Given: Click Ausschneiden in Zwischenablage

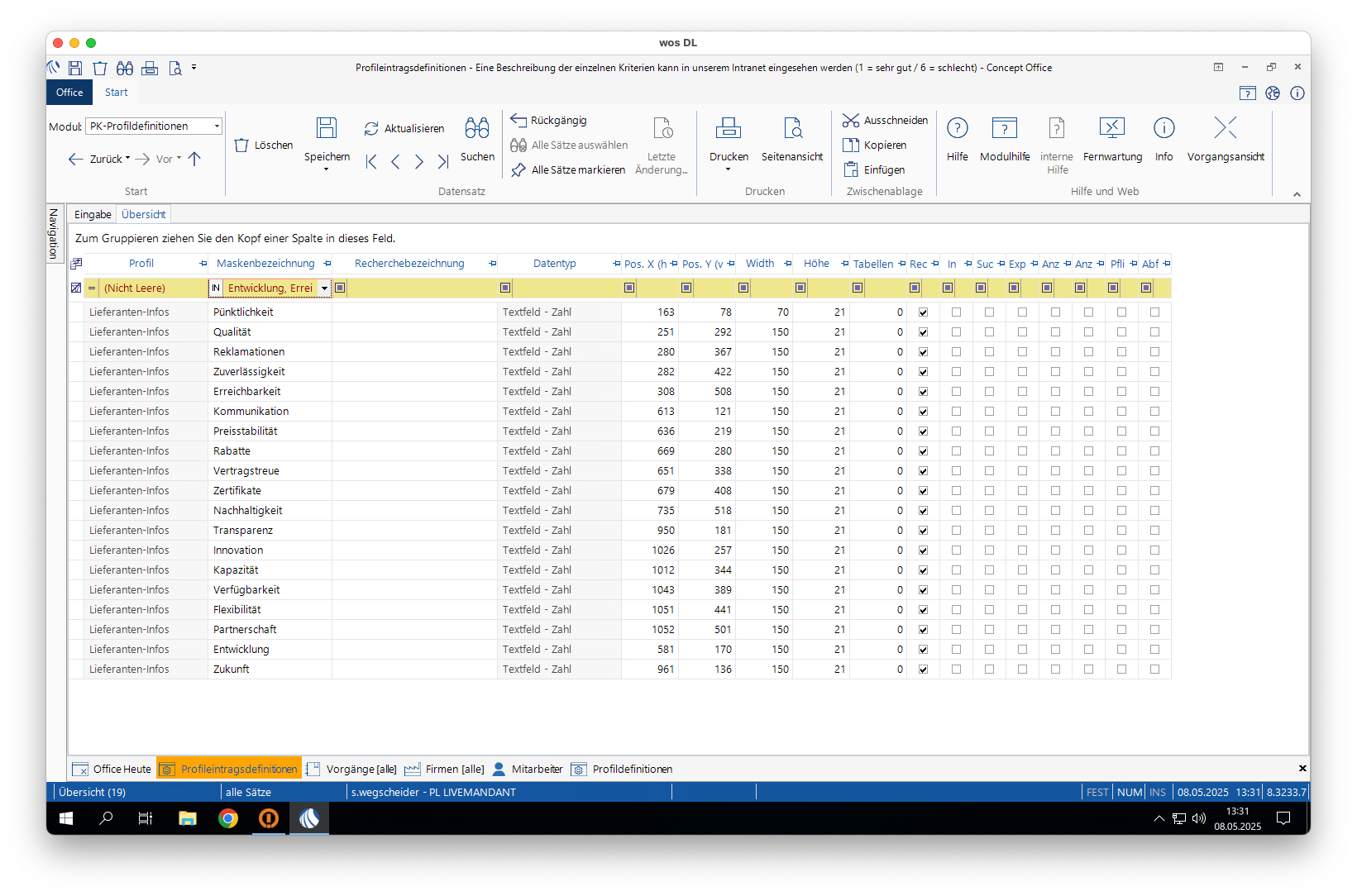Looking at the screenshot, I should click(x=885, y=121).
